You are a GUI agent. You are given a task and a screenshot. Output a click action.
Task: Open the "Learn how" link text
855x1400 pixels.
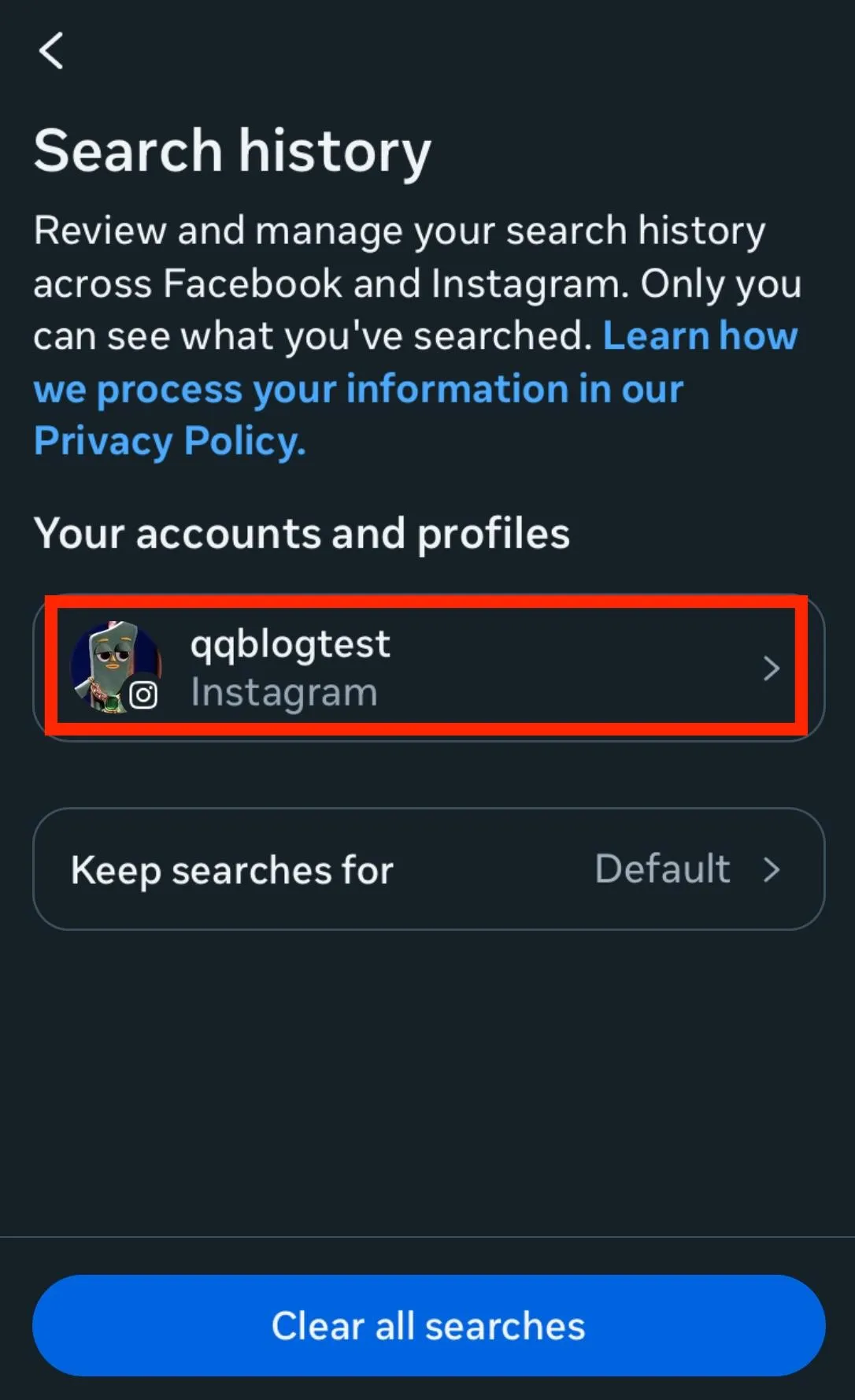point(700,336)
